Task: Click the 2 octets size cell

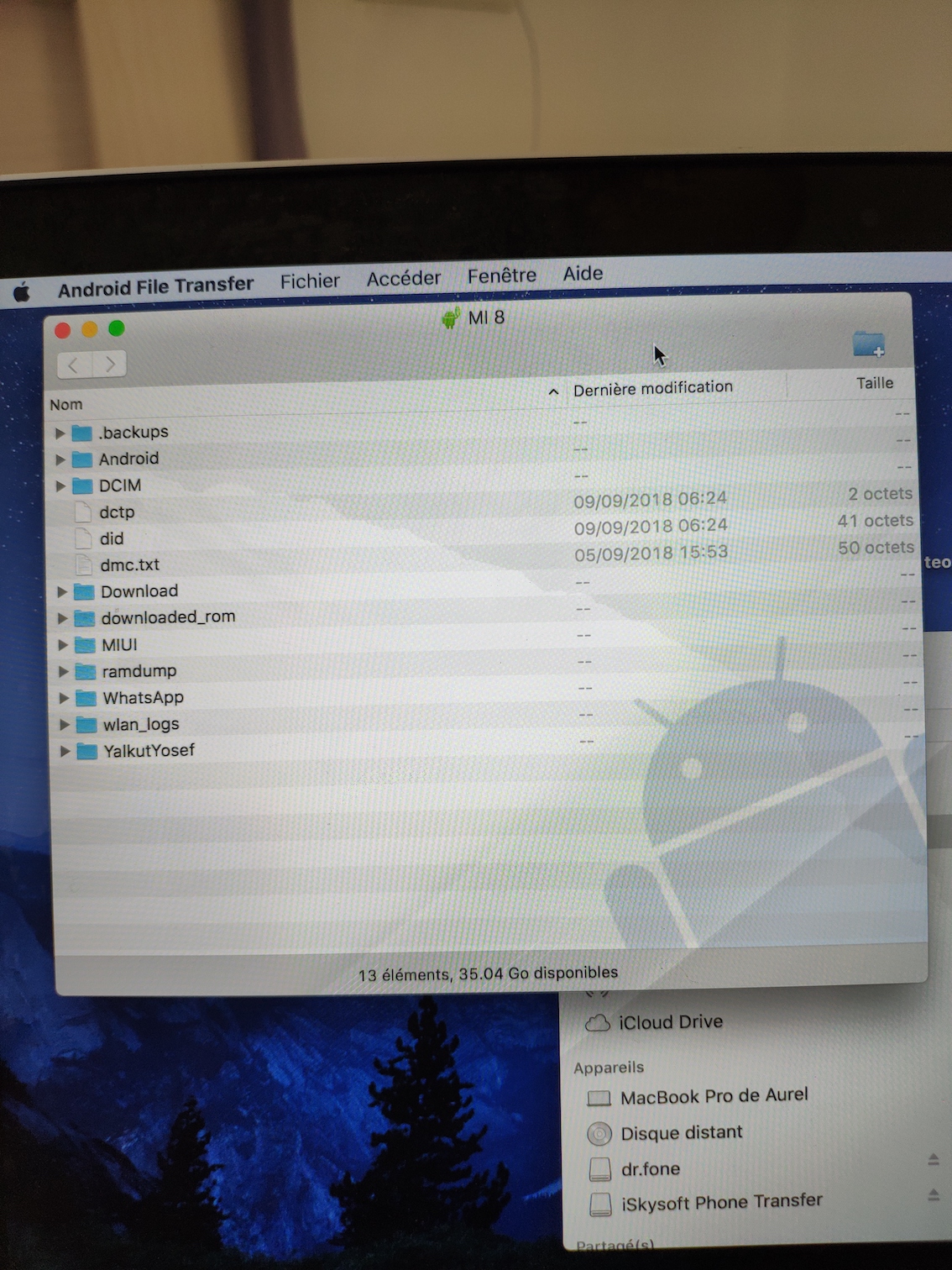Action: click(x=880, y=495)
